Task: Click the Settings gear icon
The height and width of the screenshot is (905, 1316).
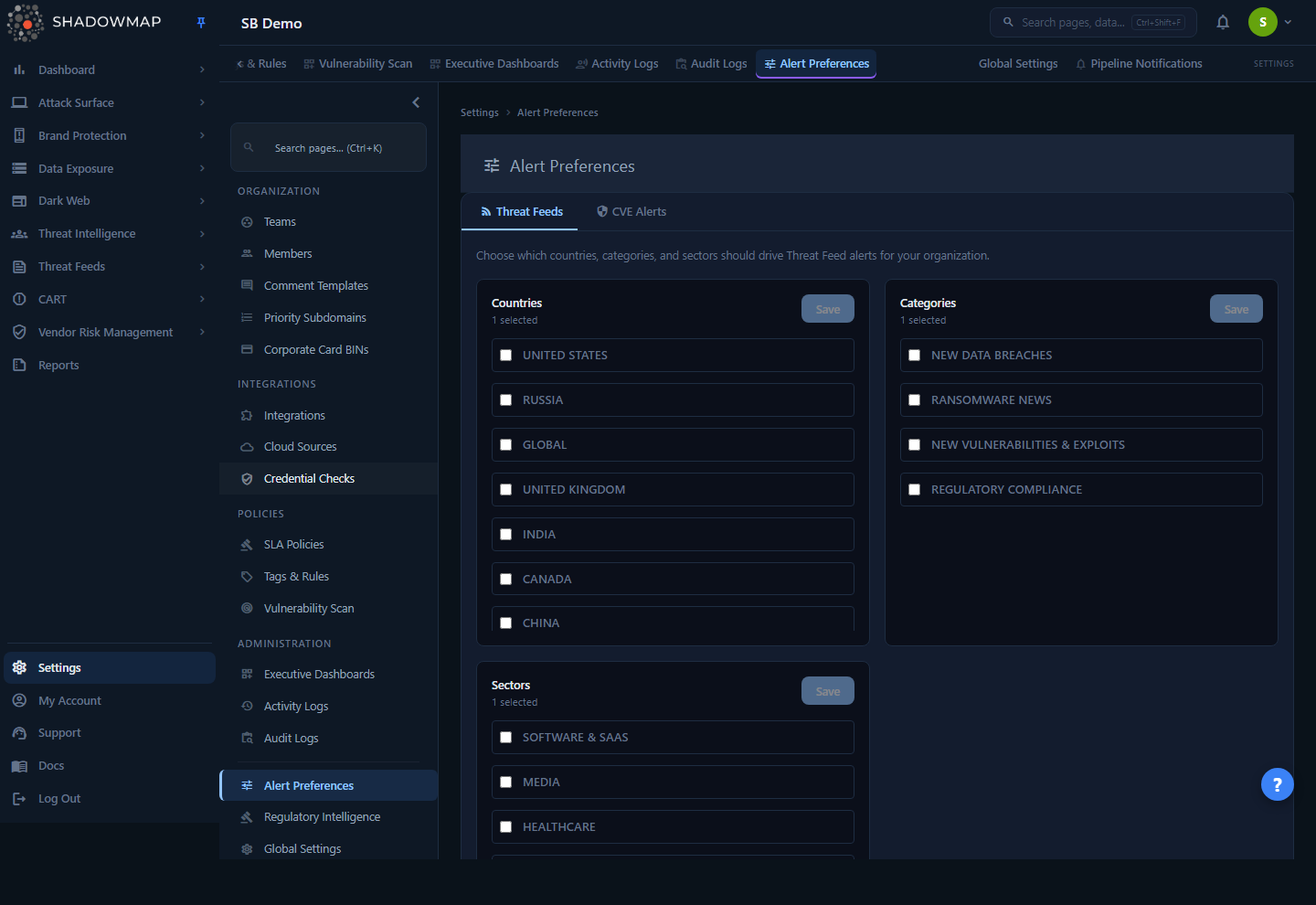Action: click(x=19, y=667)
